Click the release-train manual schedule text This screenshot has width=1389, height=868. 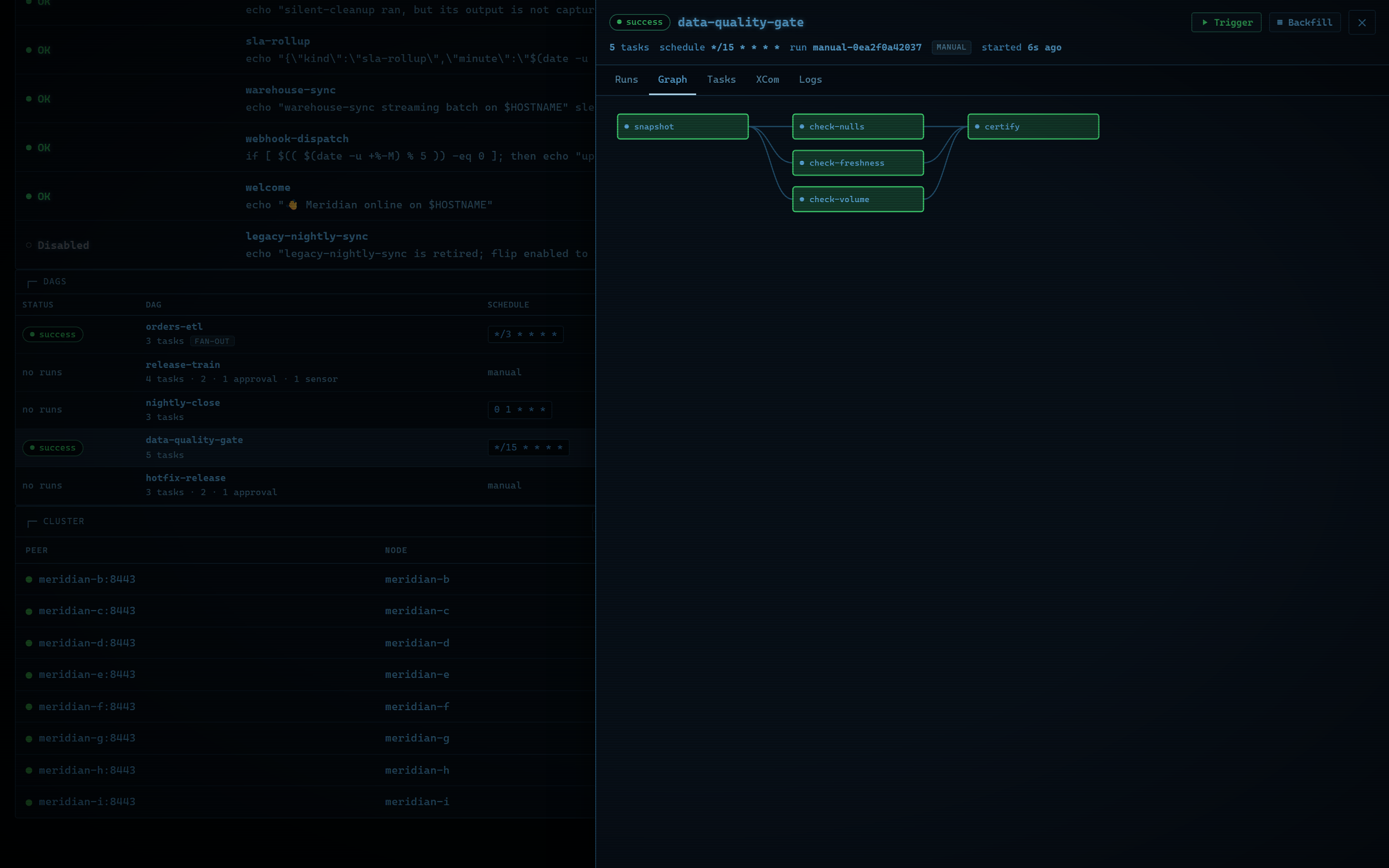click(x=504, y=372)
